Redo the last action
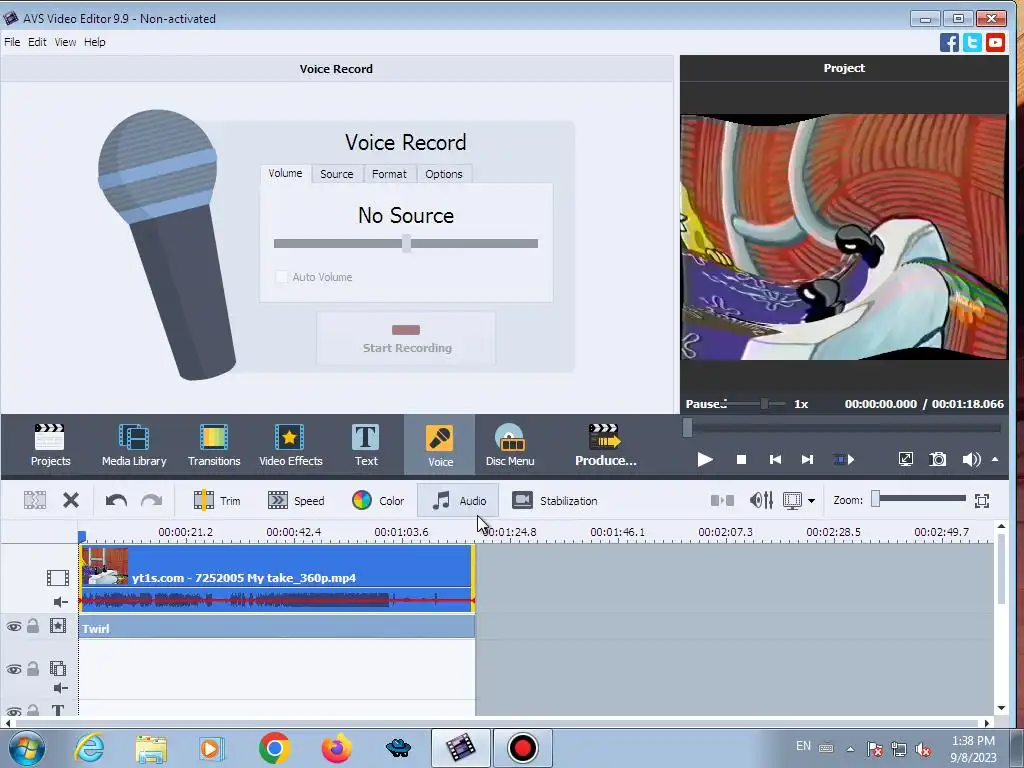 coord(152,500)
